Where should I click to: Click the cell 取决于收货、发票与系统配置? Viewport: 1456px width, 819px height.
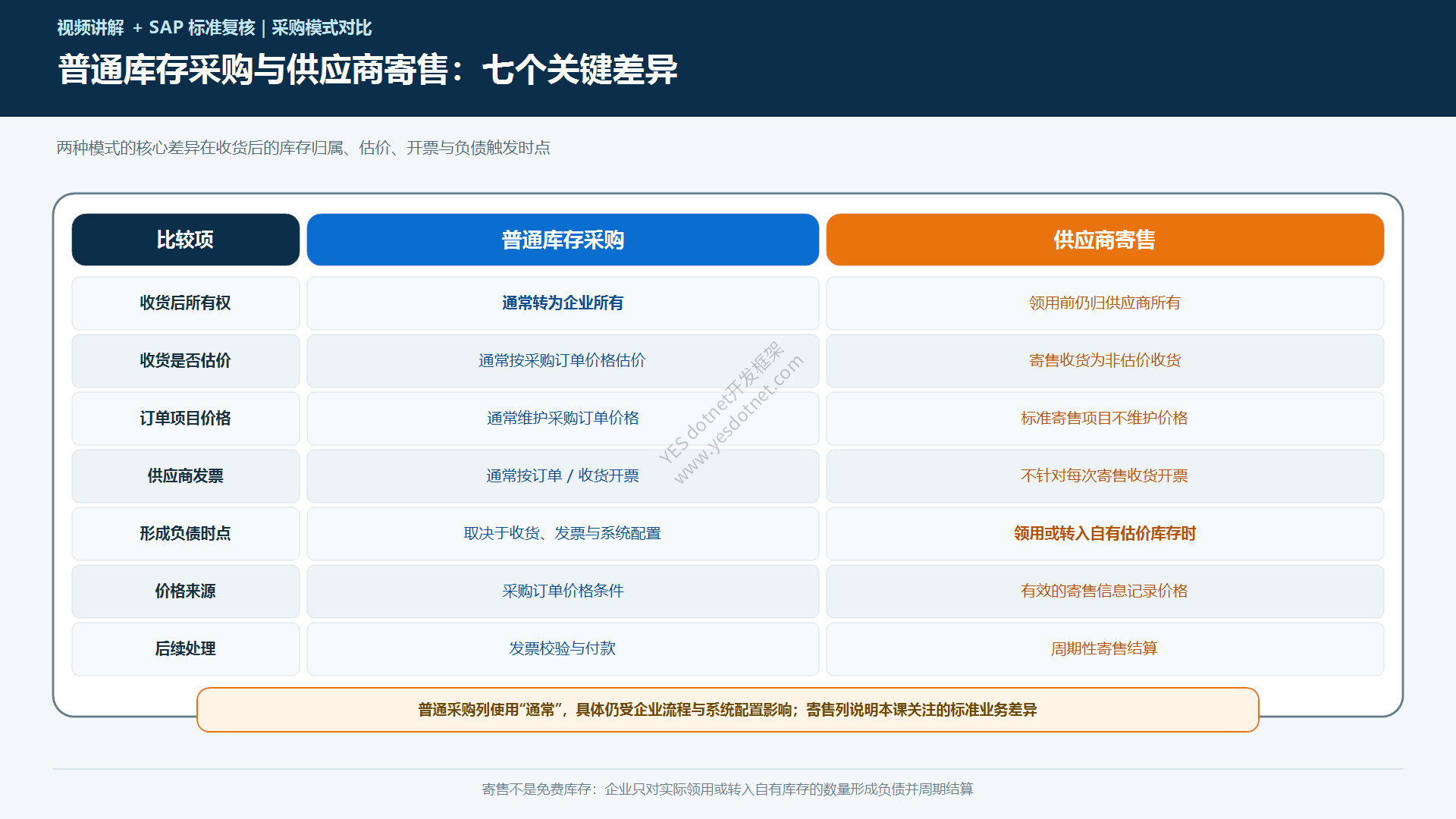563,534
